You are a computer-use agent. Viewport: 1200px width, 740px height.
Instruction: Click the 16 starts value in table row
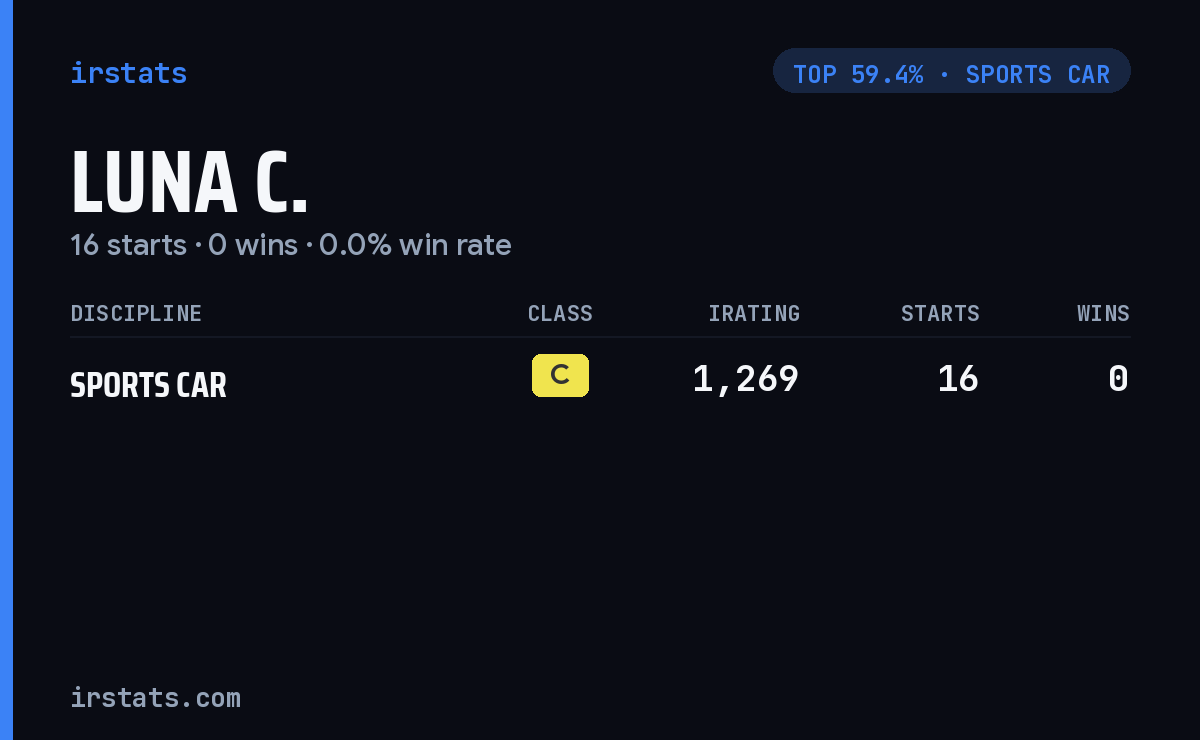pos(958,379)
